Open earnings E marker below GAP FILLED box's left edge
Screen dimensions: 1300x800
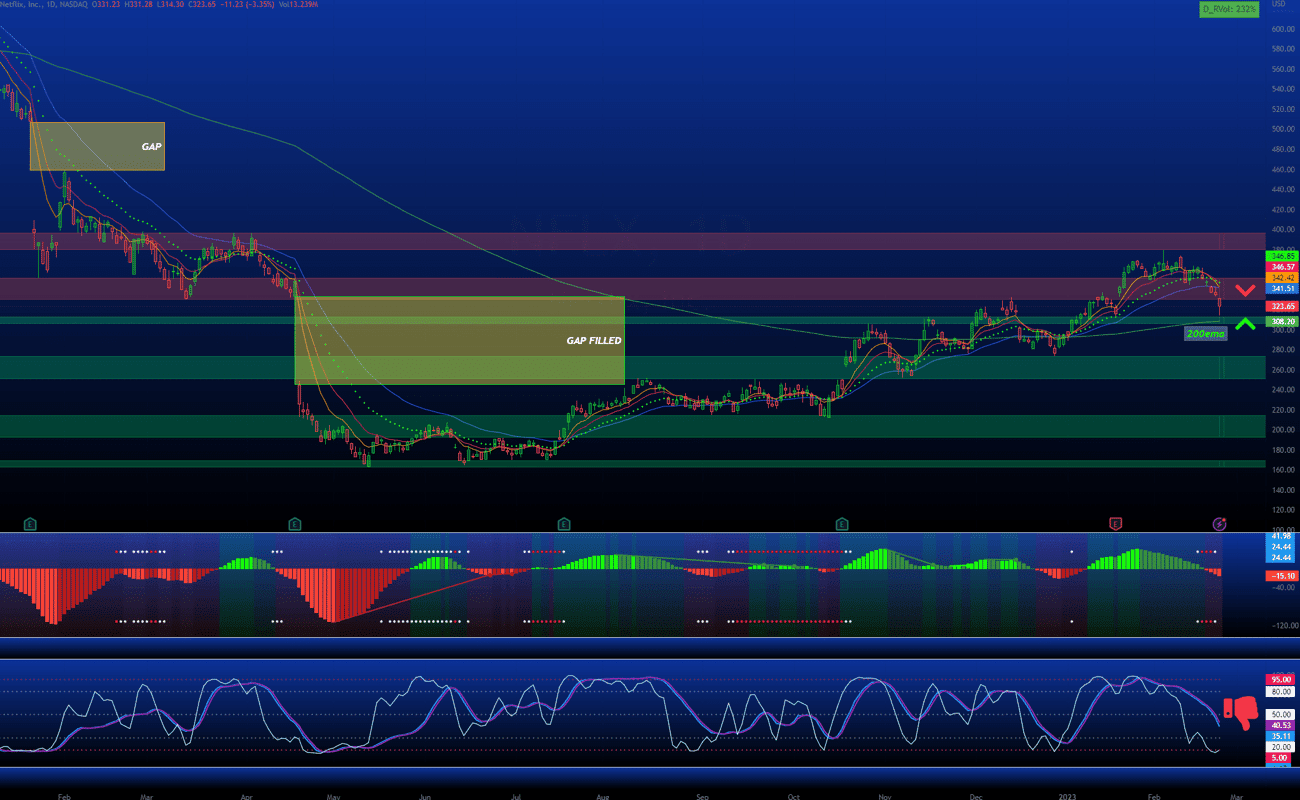[x=294, y=523]
